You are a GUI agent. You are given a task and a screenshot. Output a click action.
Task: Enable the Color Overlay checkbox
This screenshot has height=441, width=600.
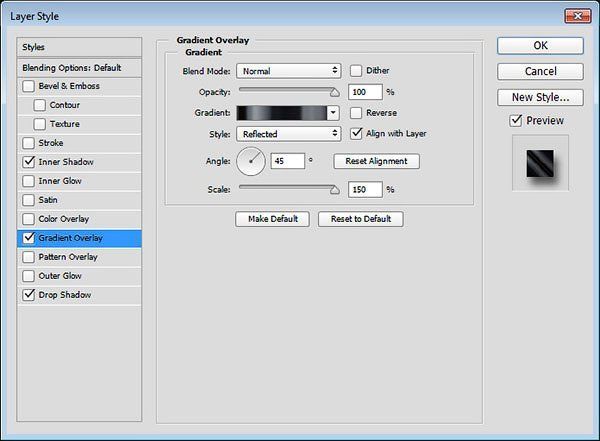(x=28, y=219)
